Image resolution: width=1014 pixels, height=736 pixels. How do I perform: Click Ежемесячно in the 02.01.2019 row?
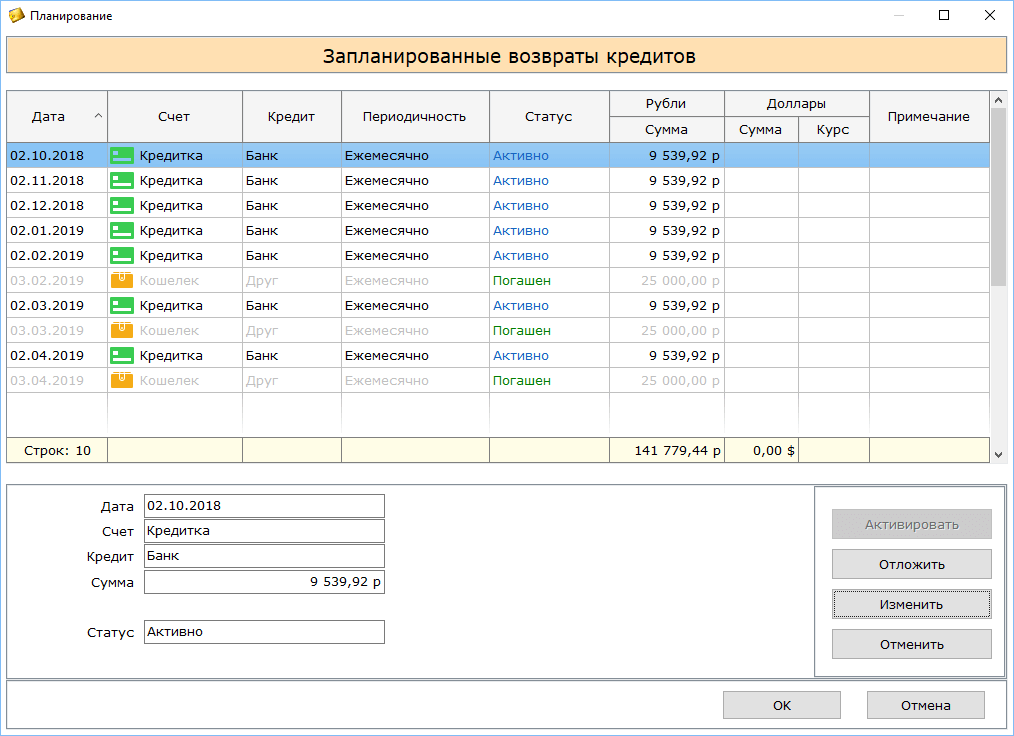[387, 230]
